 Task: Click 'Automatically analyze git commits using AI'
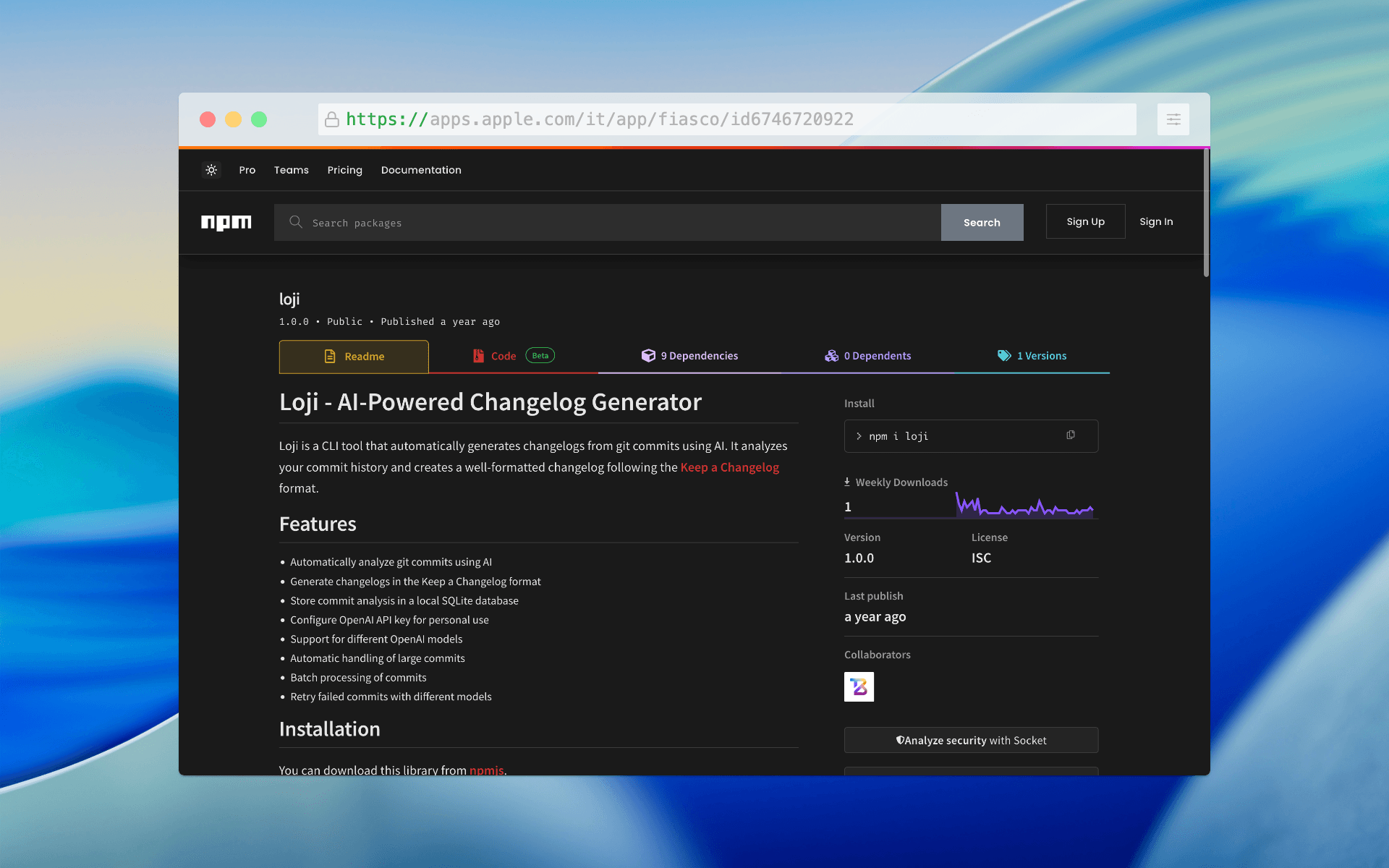click(x=391, y=562)
